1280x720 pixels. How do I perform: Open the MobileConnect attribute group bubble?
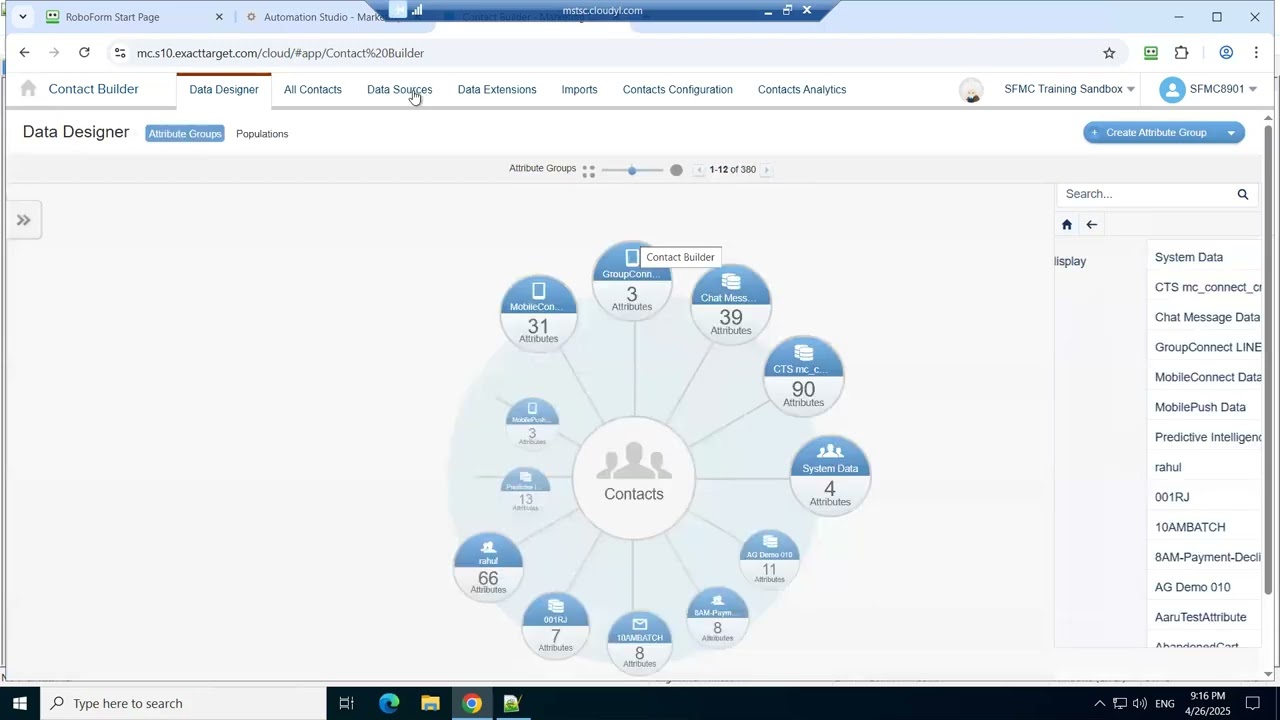click(x=539, y=312)
